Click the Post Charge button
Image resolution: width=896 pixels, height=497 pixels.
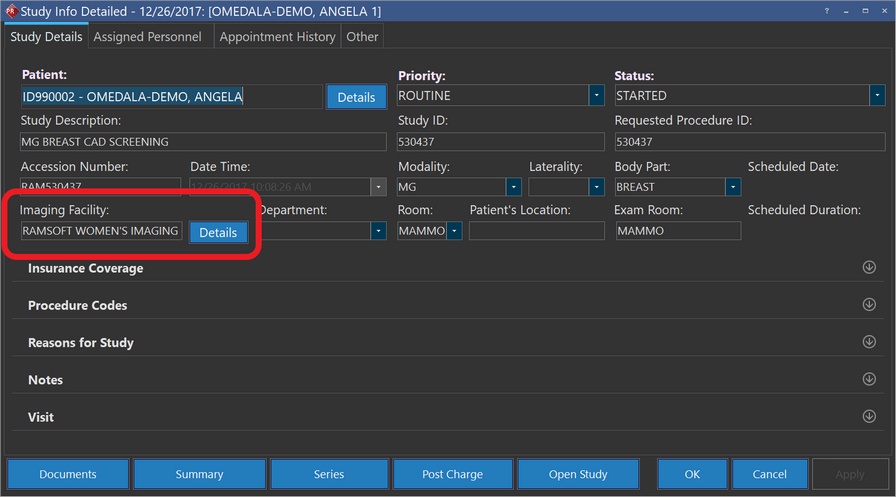click(452, 474)
